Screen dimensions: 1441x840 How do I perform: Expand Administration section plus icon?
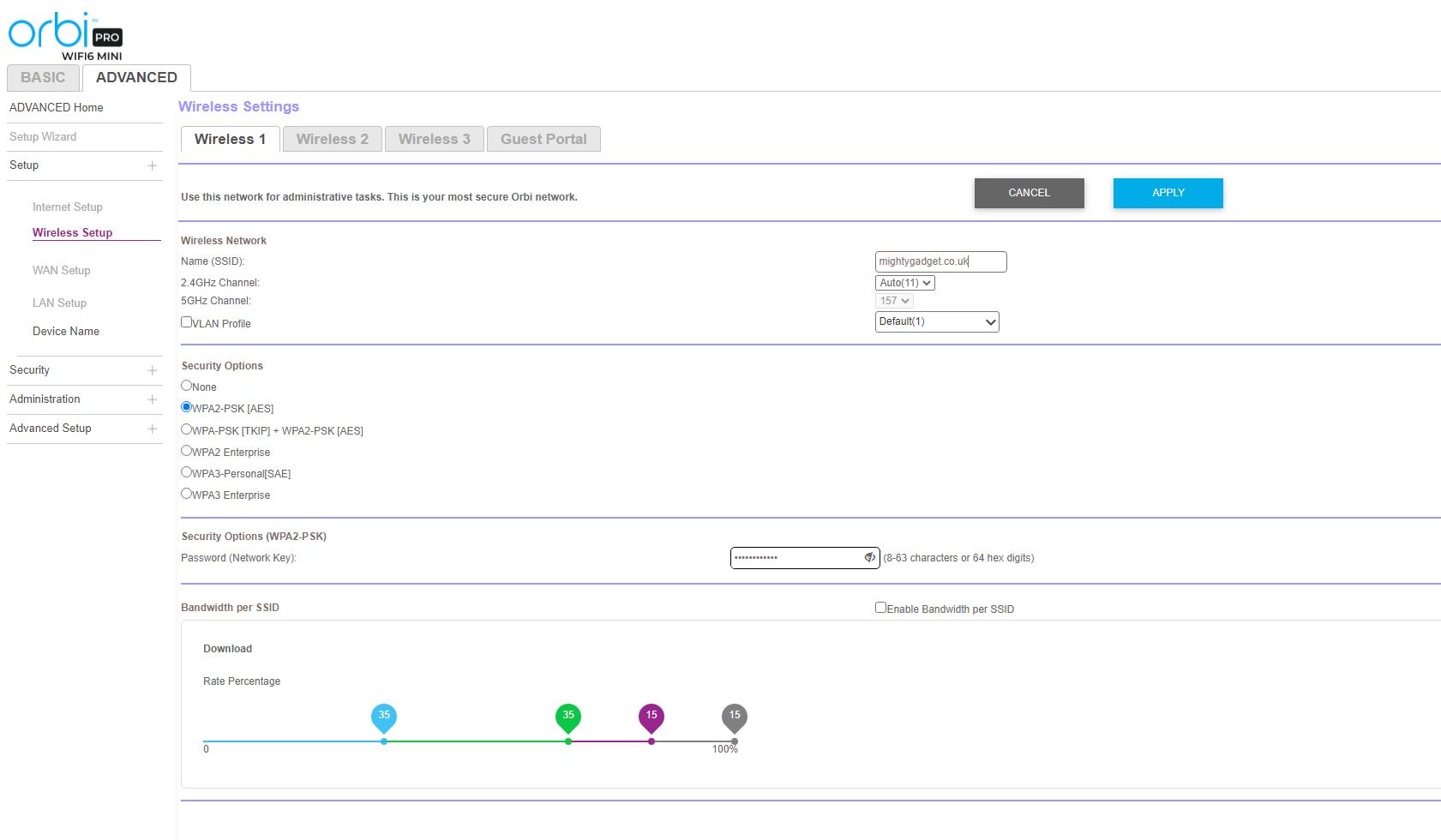click(x=152, y=399)
